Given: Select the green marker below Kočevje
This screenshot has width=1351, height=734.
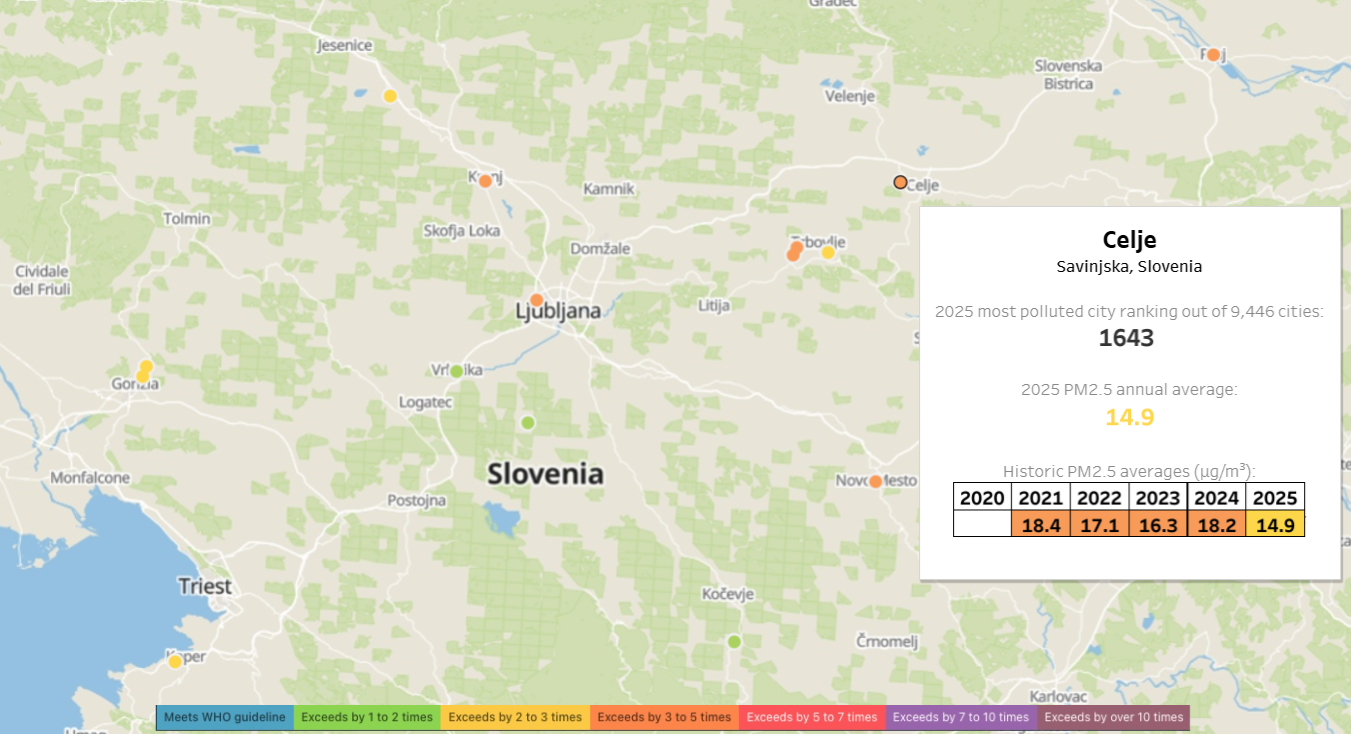Looking at the screenshot, I should (734, 641).
